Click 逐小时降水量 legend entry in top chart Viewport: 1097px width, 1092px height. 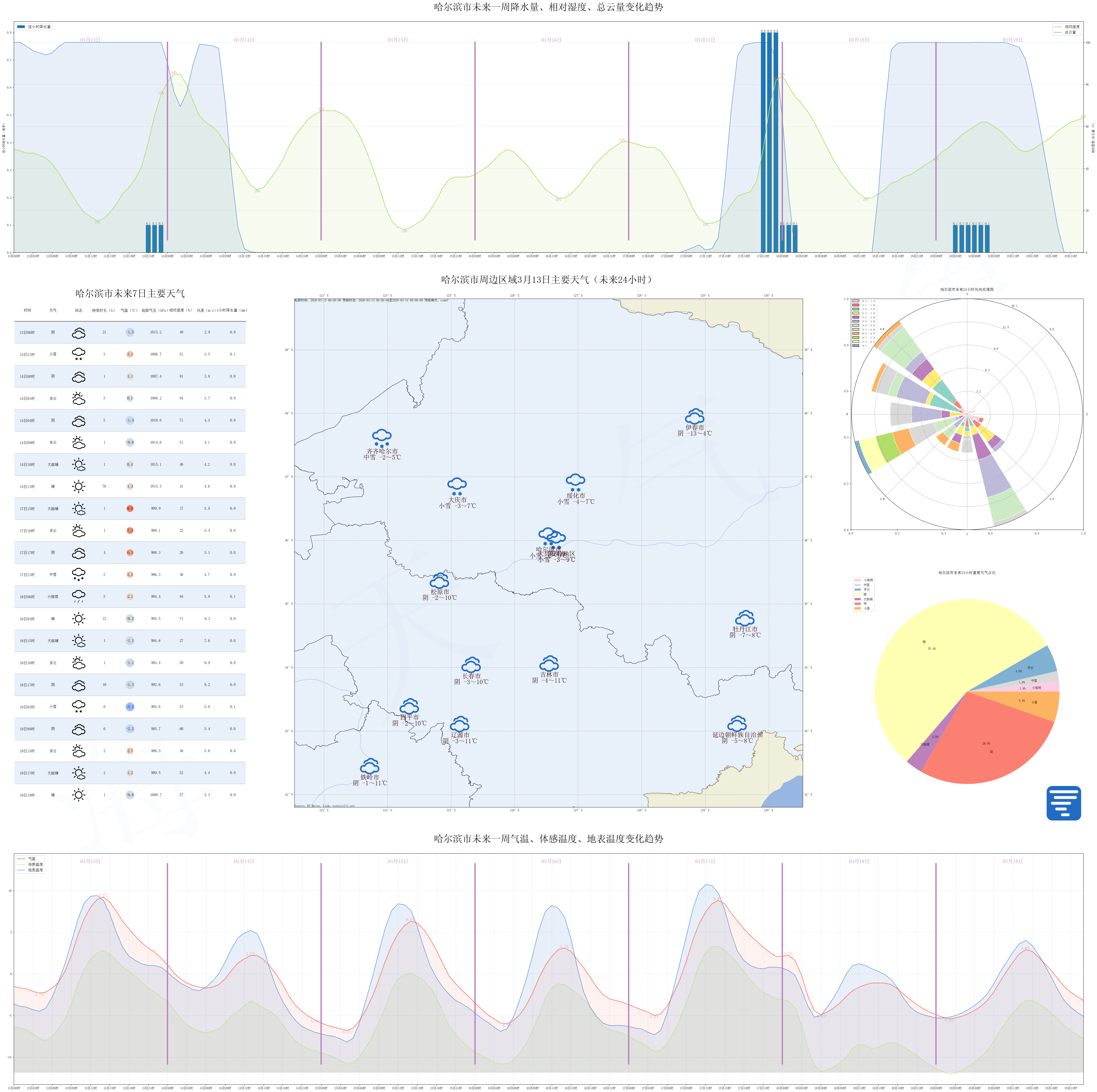coord(34,27)
